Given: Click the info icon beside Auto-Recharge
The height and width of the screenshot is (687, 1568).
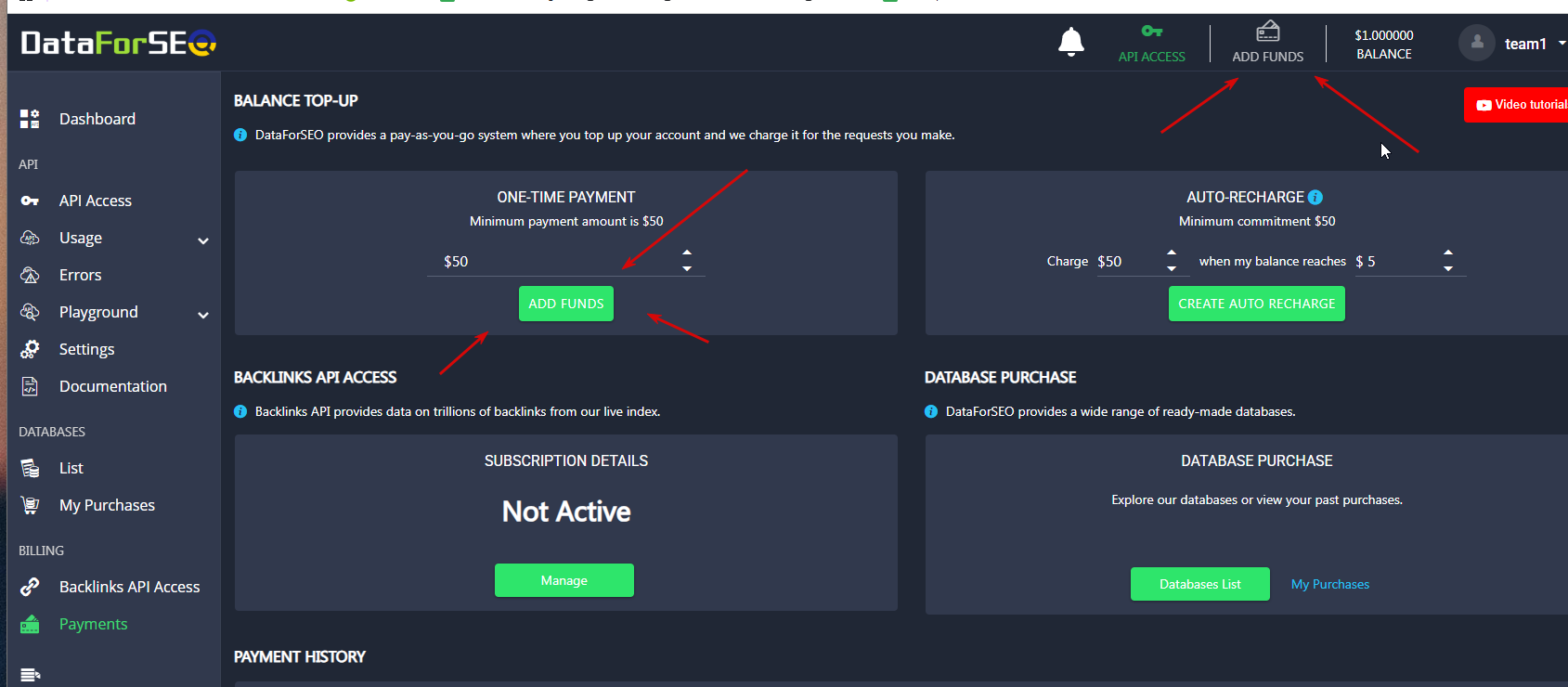Looking at the screenshot, I should 1315,197.
